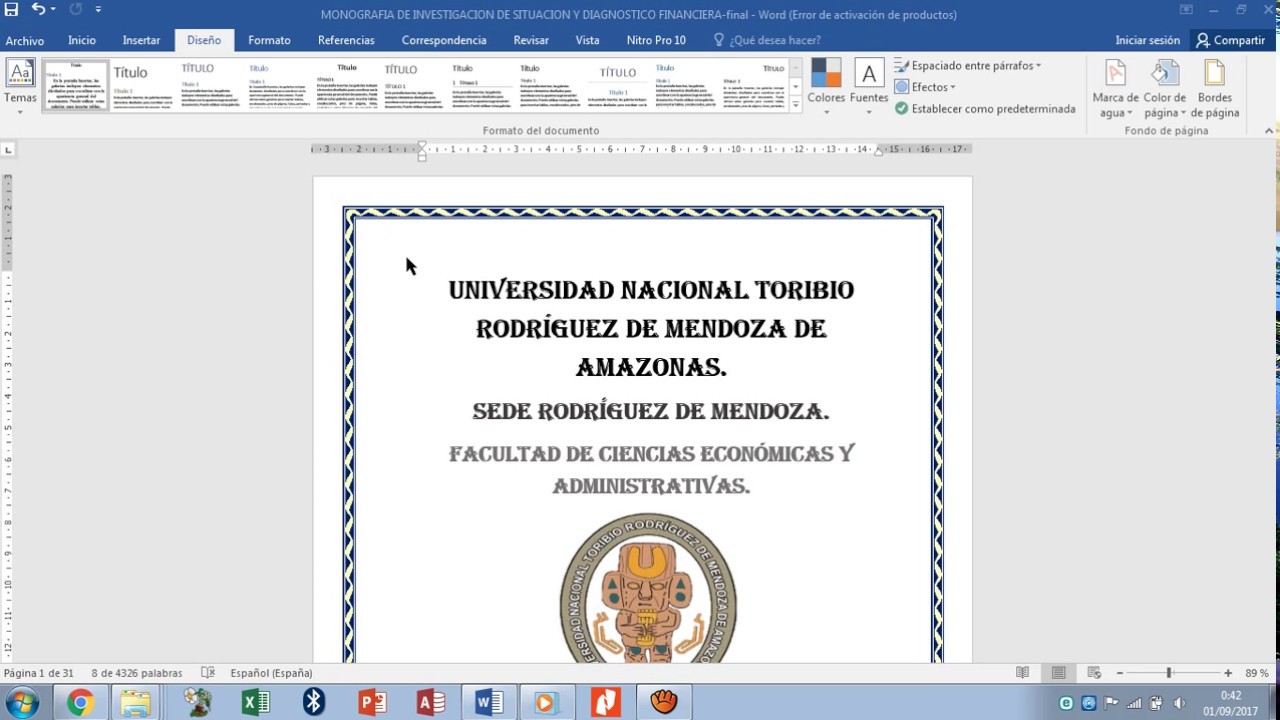Switch to the Inicio tab

pos(82,40)
